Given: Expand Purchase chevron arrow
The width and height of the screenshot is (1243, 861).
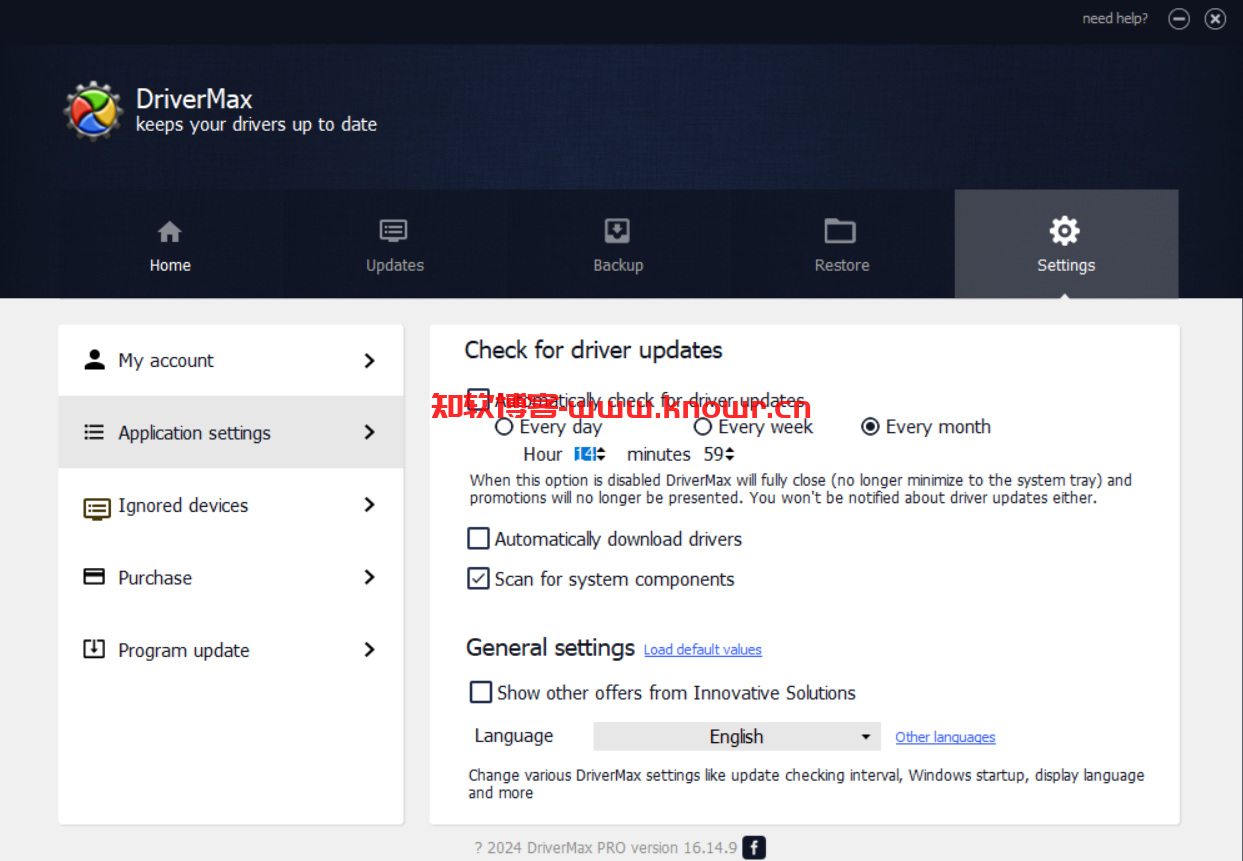Looking at the screenshot, I should (x=370, y=577).
